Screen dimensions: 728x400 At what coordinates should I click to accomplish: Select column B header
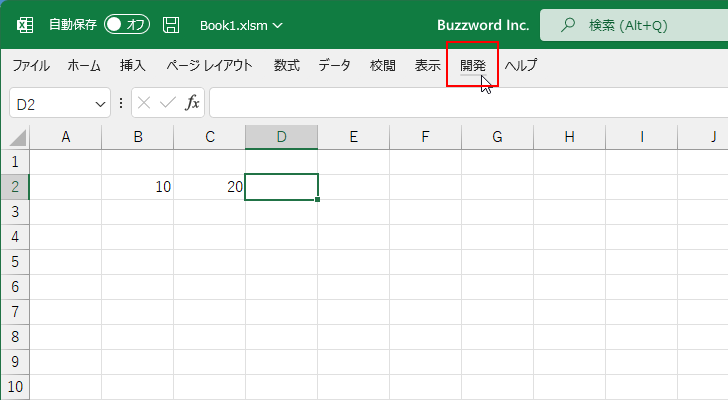point(137,137)
